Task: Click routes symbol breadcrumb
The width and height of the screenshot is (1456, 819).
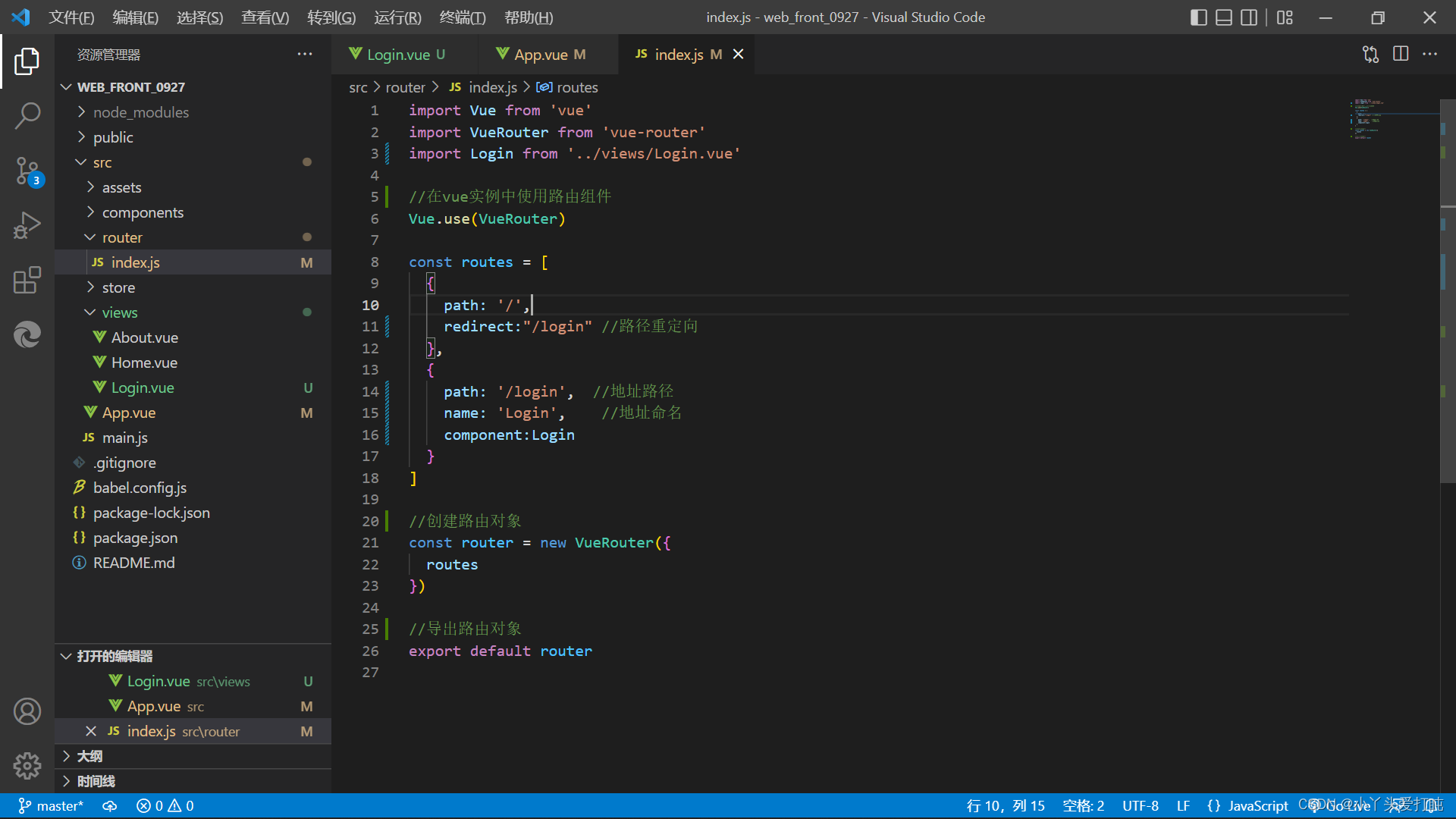Action: click(x=567, y=87)
